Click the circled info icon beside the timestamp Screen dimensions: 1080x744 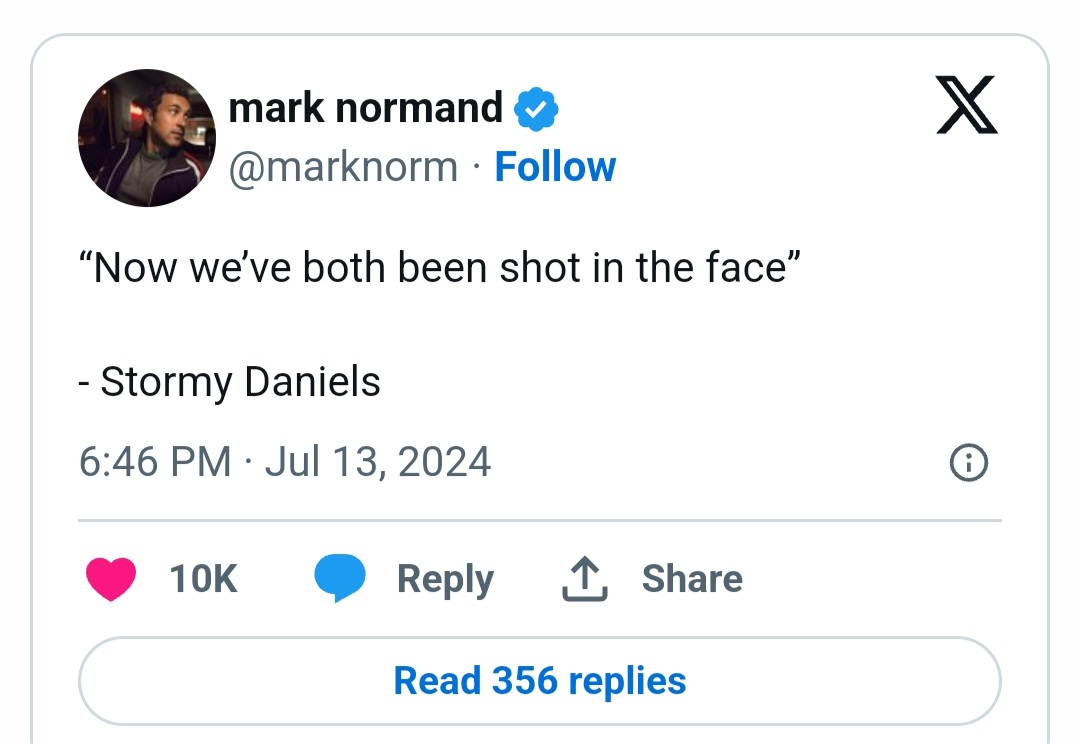click(968, 462)
